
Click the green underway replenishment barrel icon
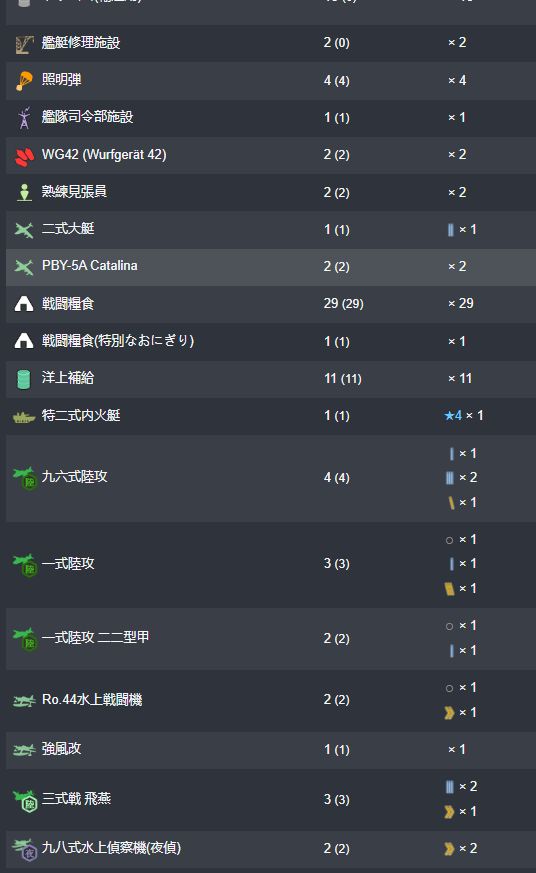(x=24, y=379)
